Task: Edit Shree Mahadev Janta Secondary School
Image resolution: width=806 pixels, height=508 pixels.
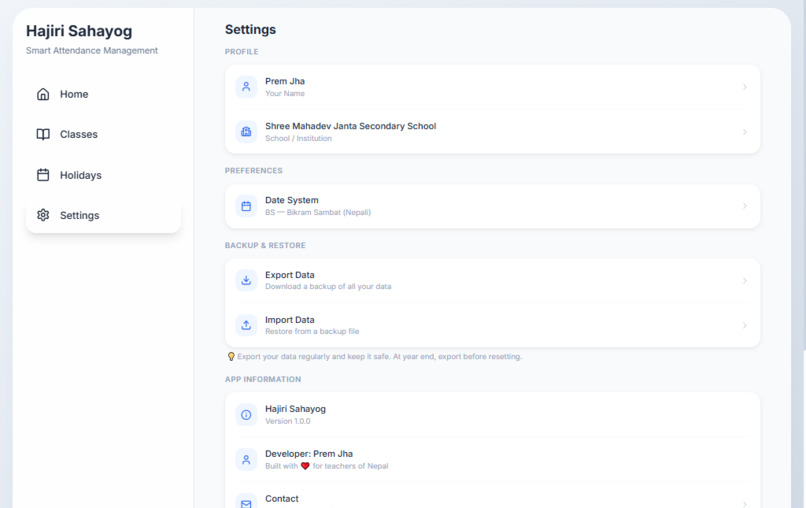Action: (x=492, y=132)
